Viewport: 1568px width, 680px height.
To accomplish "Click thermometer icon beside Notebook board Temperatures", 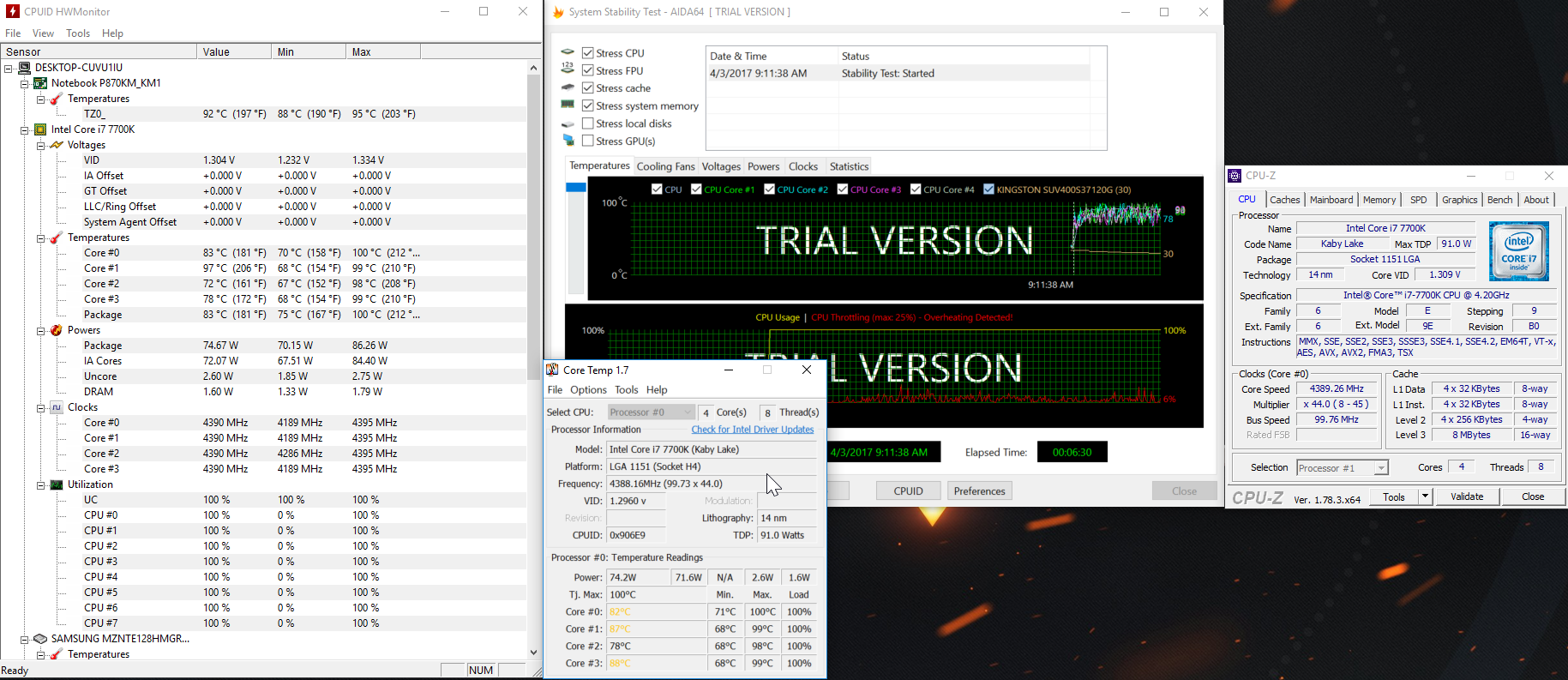I will 57,99.
